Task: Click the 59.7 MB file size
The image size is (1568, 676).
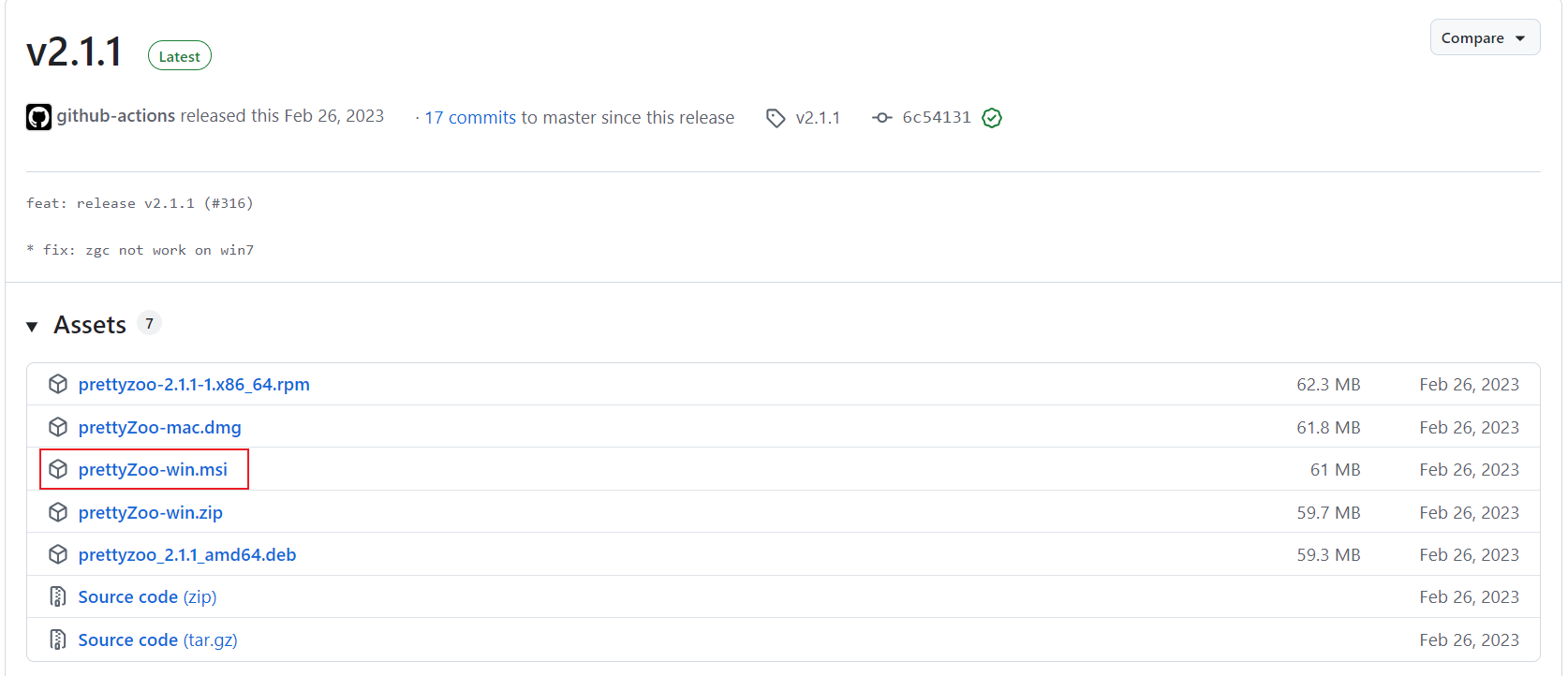Action: [x=1328, y=512]
